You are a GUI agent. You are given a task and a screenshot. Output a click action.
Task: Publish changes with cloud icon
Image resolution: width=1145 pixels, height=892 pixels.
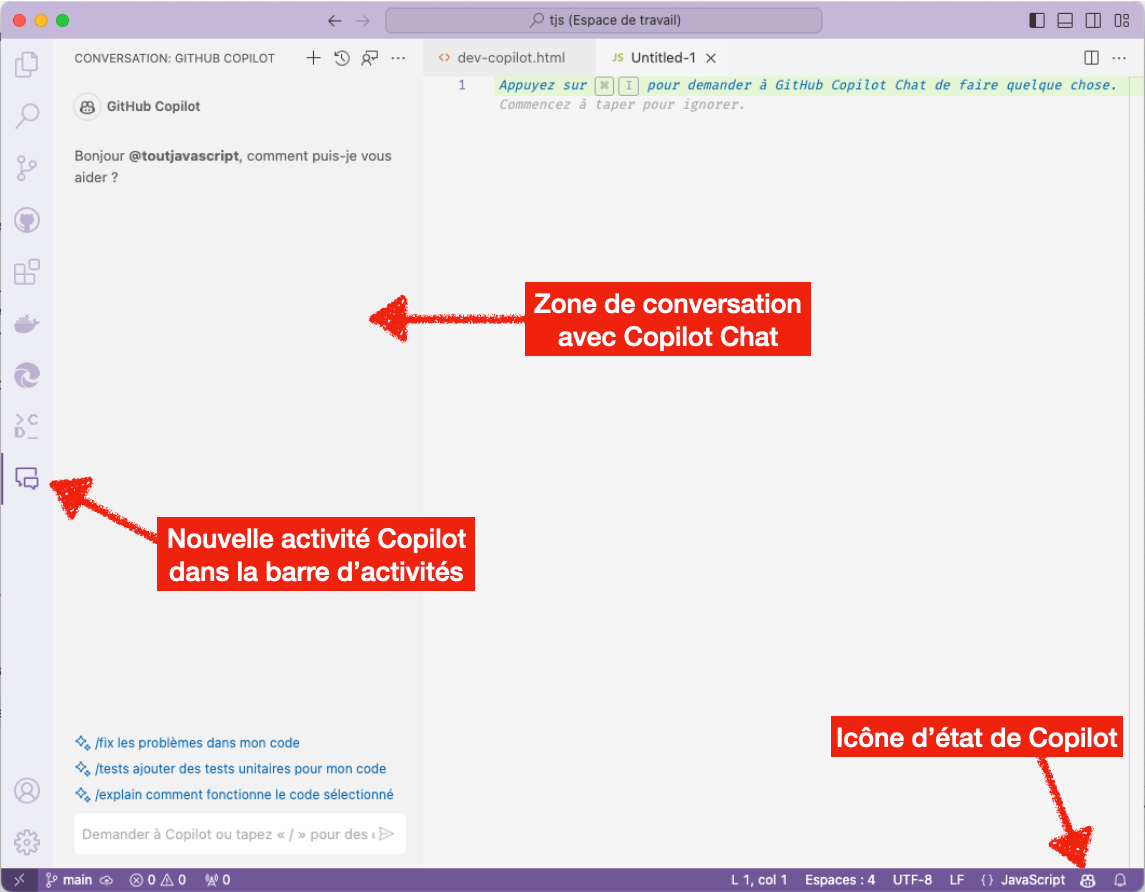pos(107,880)
